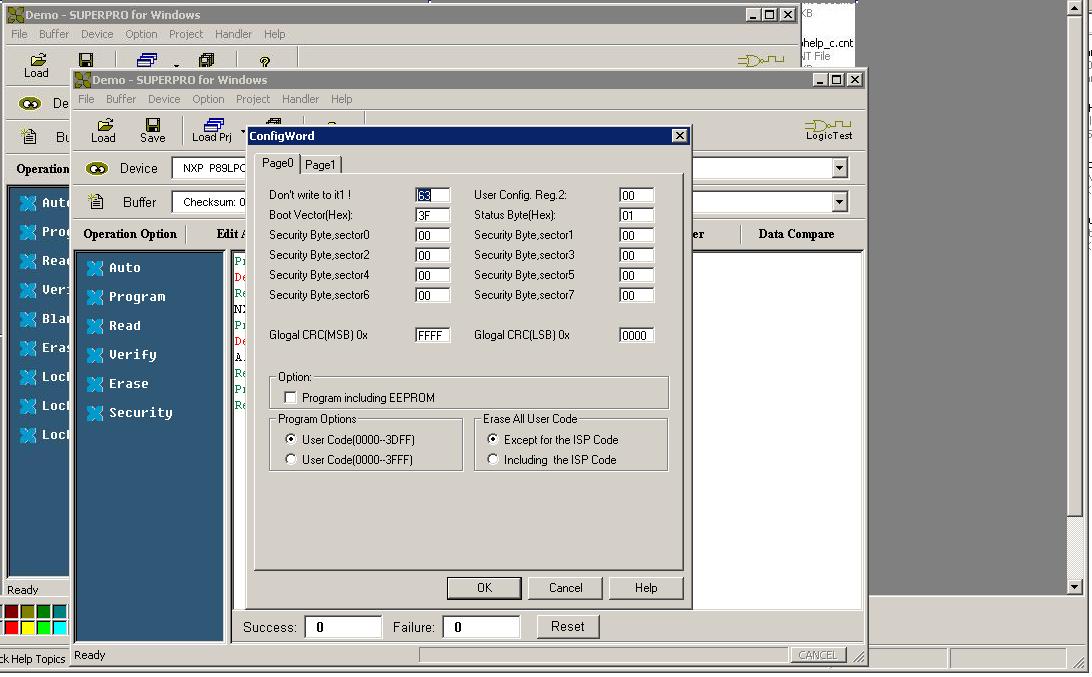This screenshot has width=1092, height=677.
Task: Enable Program including EEPROM checkbox
Action: (x=291, y=398)
